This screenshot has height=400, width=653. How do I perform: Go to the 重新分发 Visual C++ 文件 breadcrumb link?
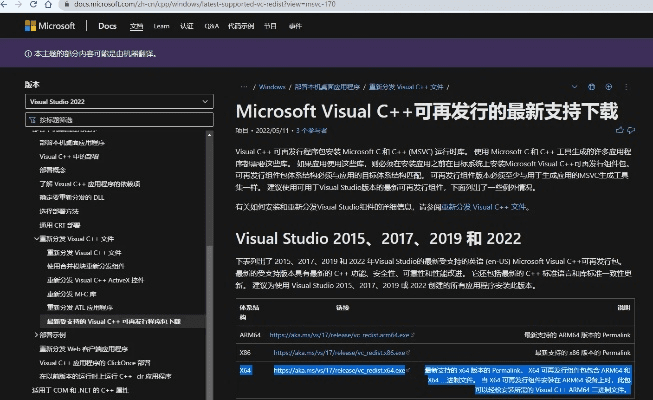click(406, 87)
